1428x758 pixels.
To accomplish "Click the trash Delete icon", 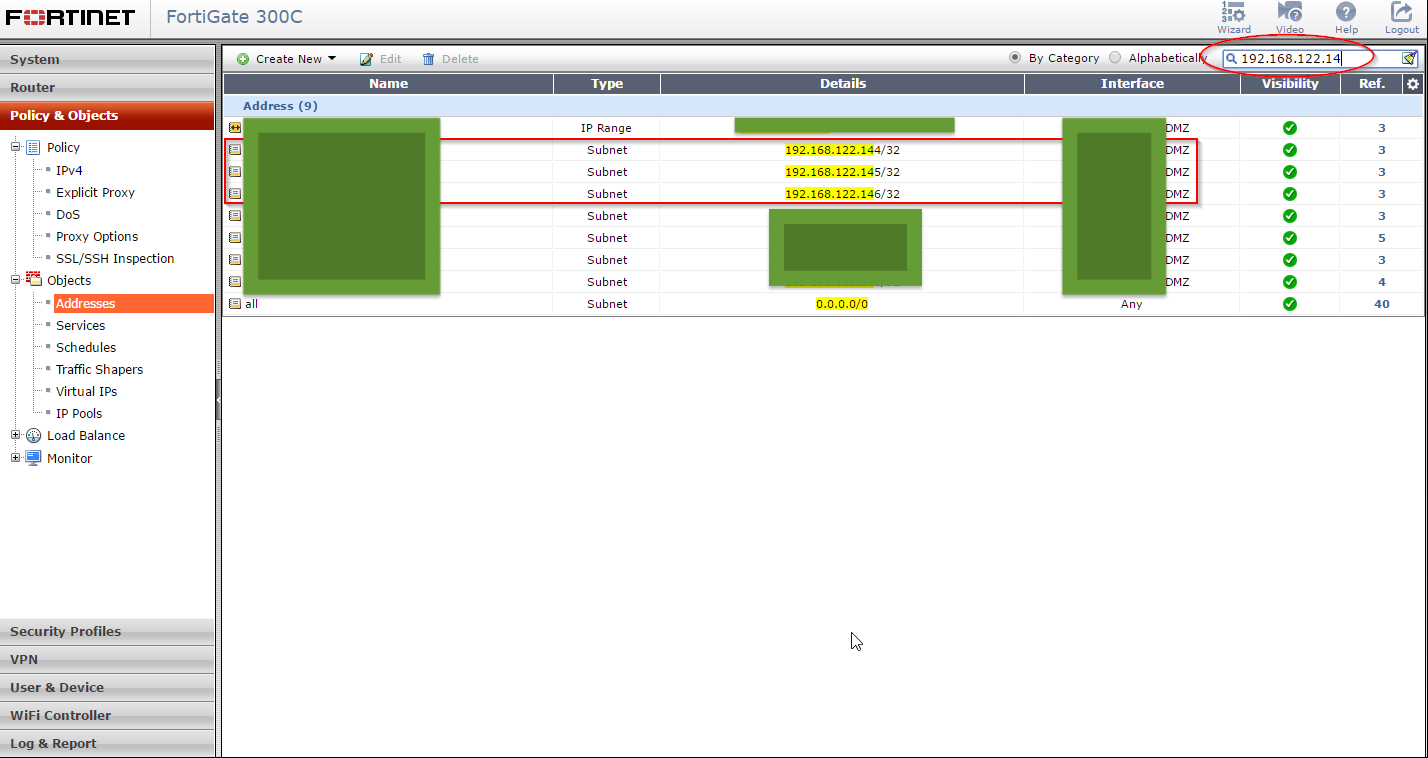I will point(429,59).
